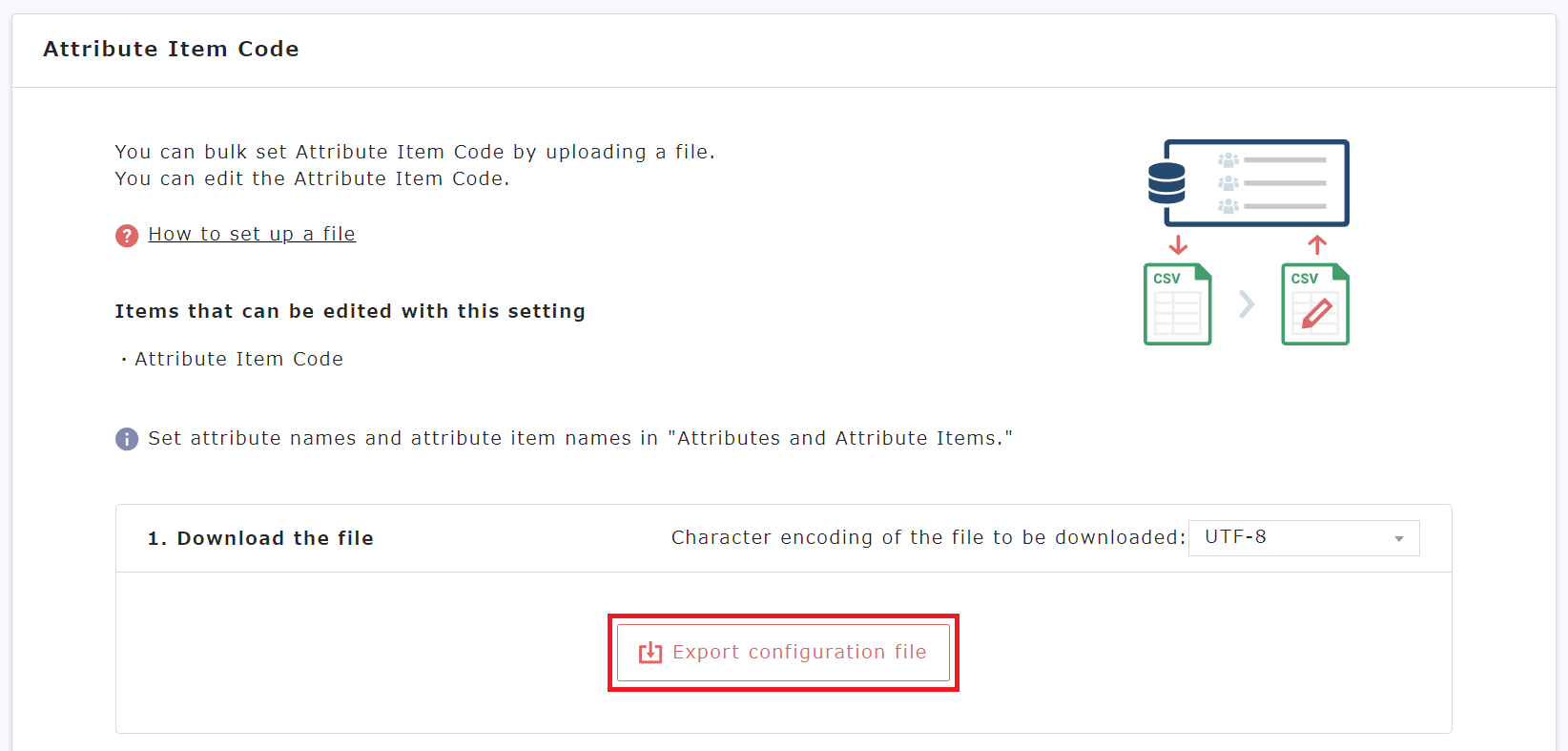Click the Character encoding label text

pos(928,538)
